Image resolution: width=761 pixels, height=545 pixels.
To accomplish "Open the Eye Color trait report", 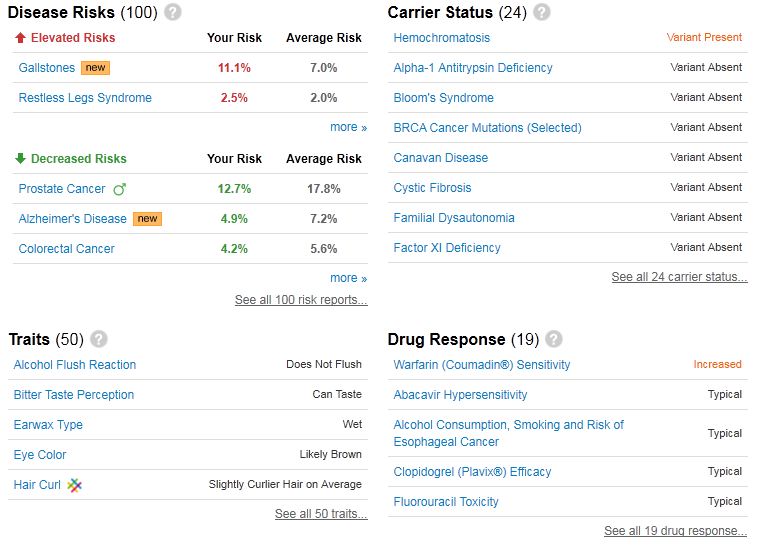I will click(40, 455).
